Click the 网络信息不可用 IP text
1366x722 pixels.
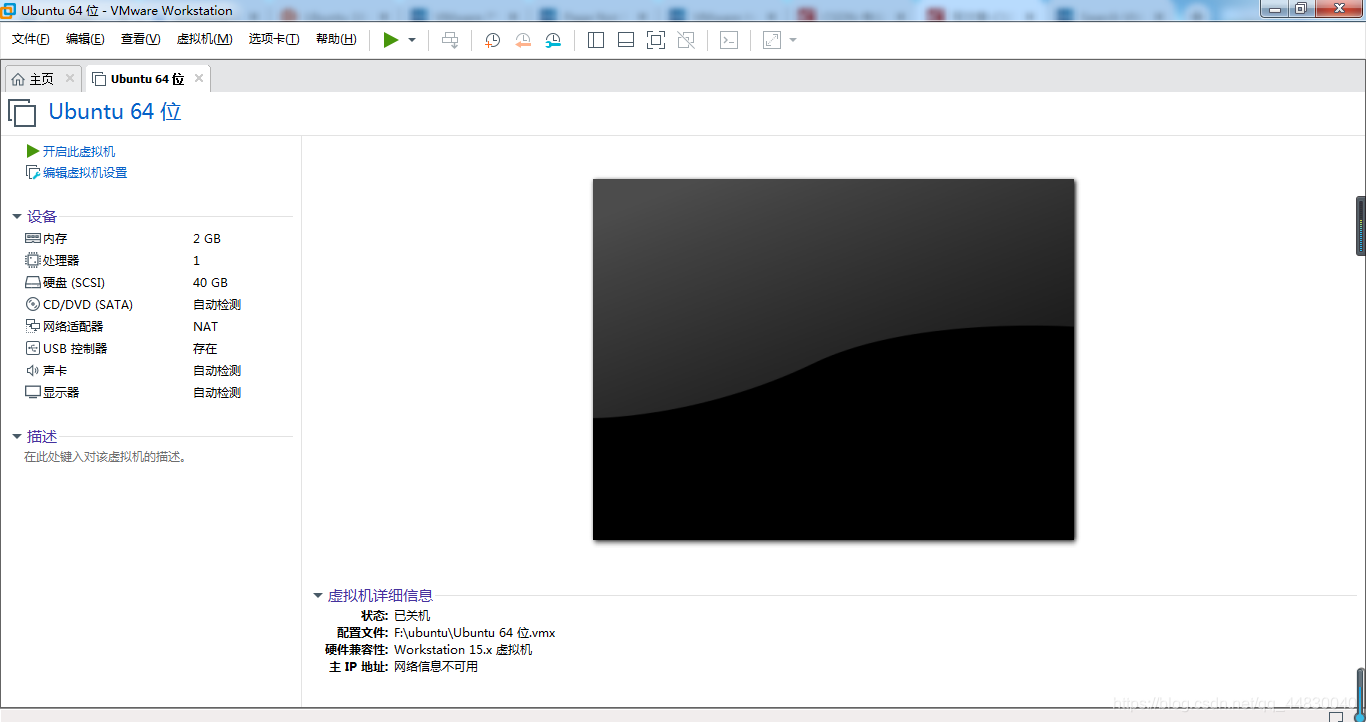pyautogui.click(x=436, y=667)
